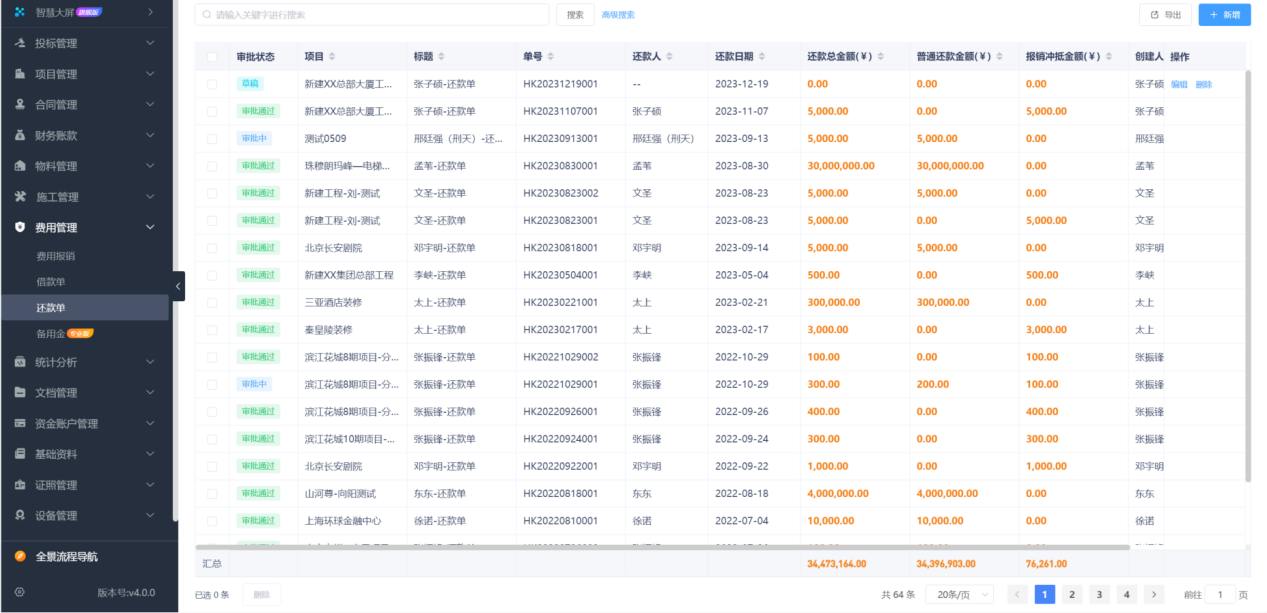This screenshot has height=613, width=1267.
Task: Check the select-all checkbox in table header
Action: pyautogui.click(x=212, y=57)
